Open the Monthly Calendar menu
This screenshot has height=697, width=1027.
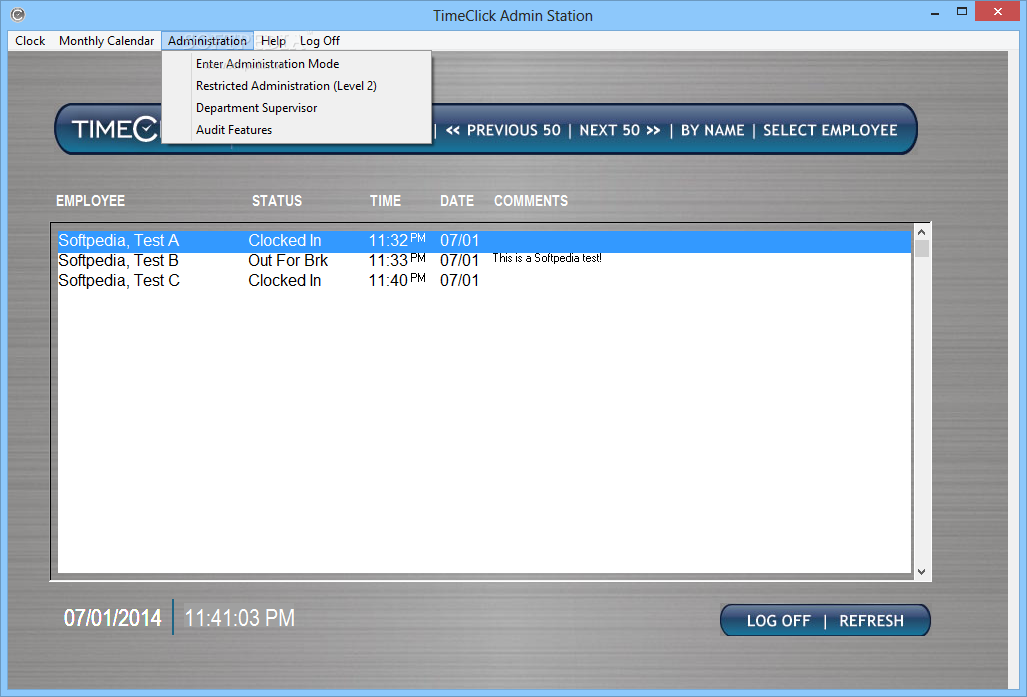point(106,41)
